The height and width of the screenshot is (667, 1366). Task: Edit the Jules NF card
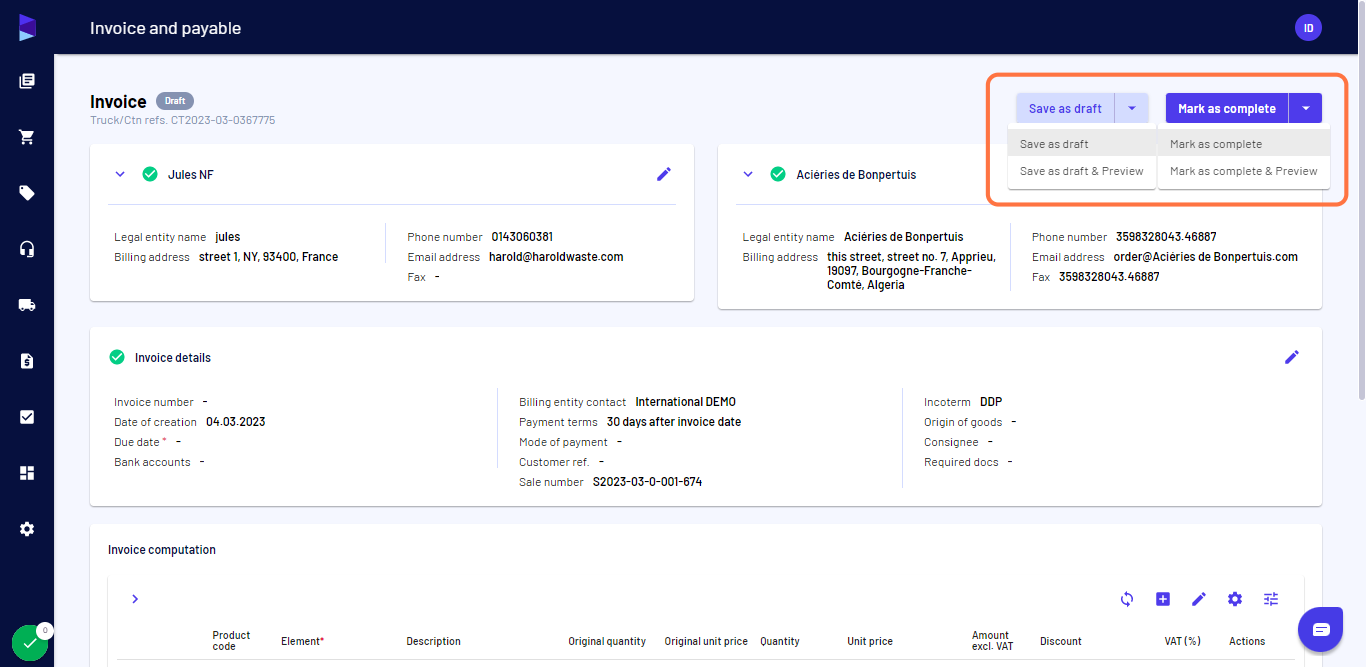(664, 174)
